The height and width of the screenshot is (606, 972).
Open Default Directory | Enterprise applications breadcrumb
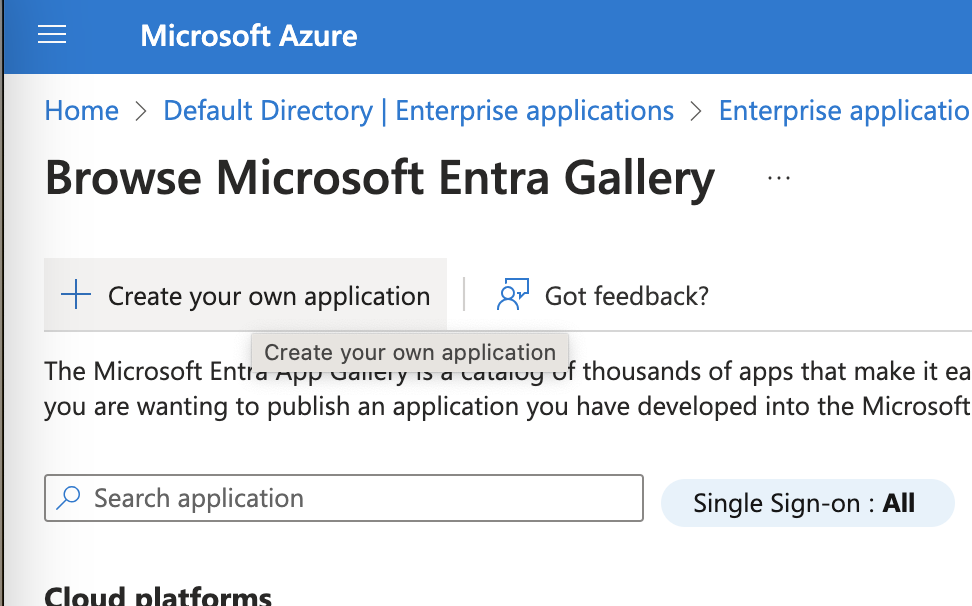click(x=418, y=111)
